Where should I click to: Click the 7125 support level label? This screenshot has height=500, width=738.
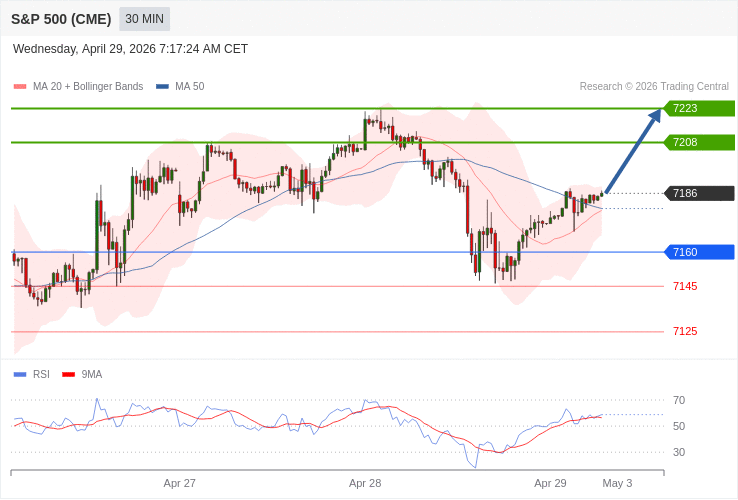tap(685, 331)
